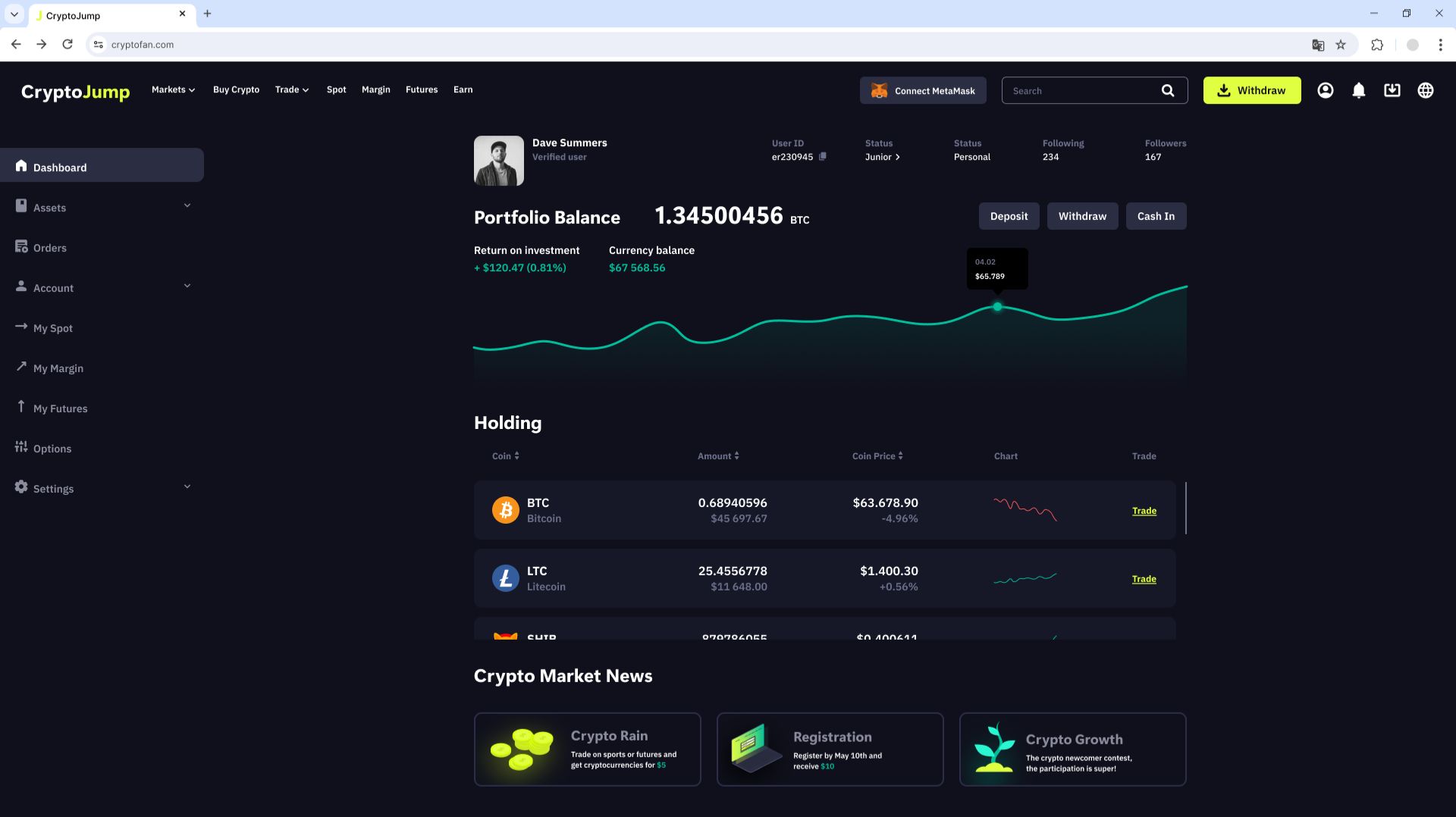Open the Orders section in sidebar

click(x=49, y=247)
